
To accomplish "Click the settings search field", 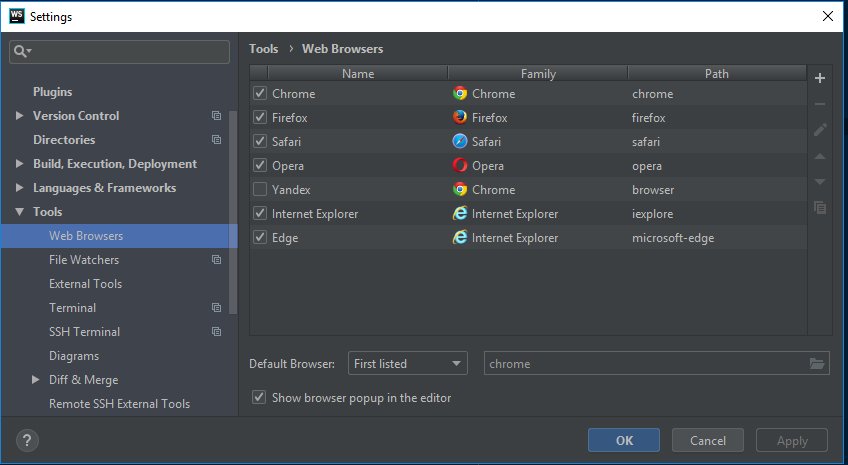I will 120,51.
